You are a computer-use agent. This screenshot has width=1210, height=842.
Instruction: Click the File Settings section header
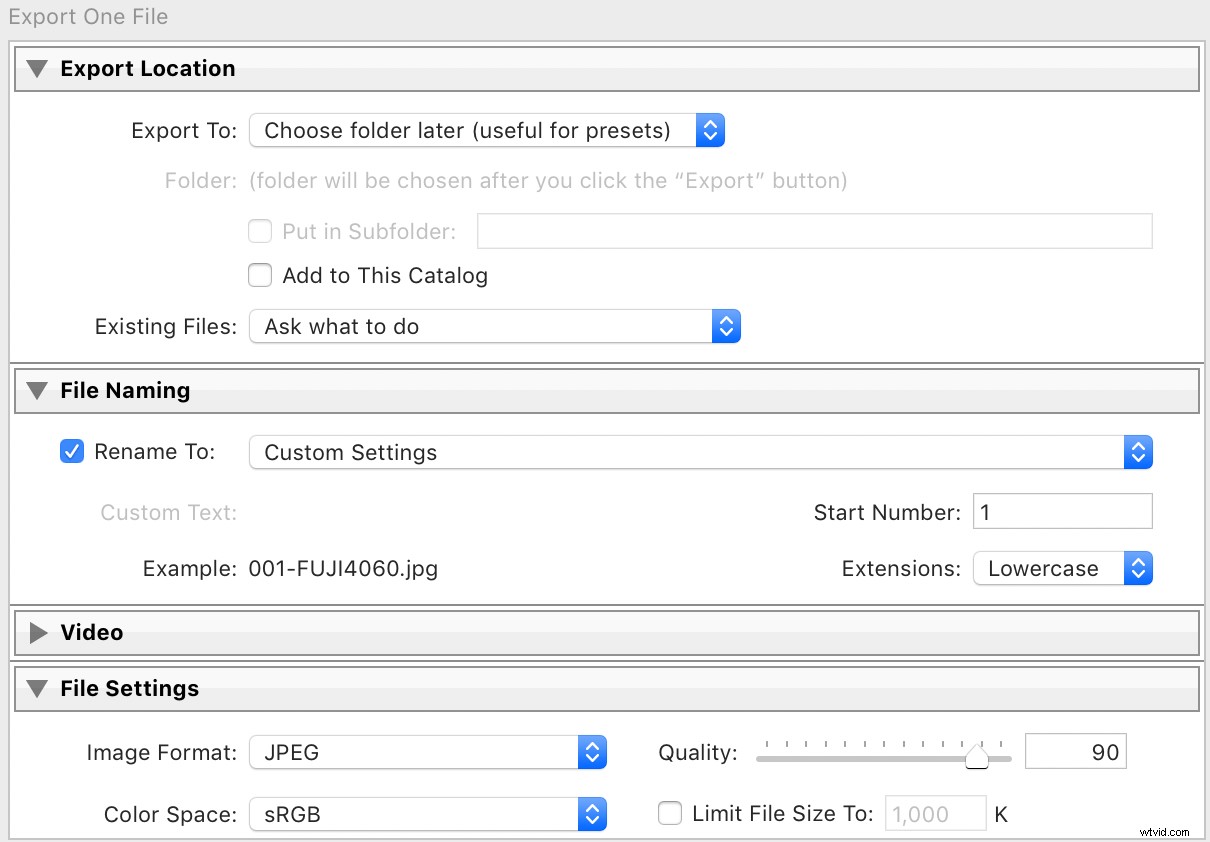(130, 689)
